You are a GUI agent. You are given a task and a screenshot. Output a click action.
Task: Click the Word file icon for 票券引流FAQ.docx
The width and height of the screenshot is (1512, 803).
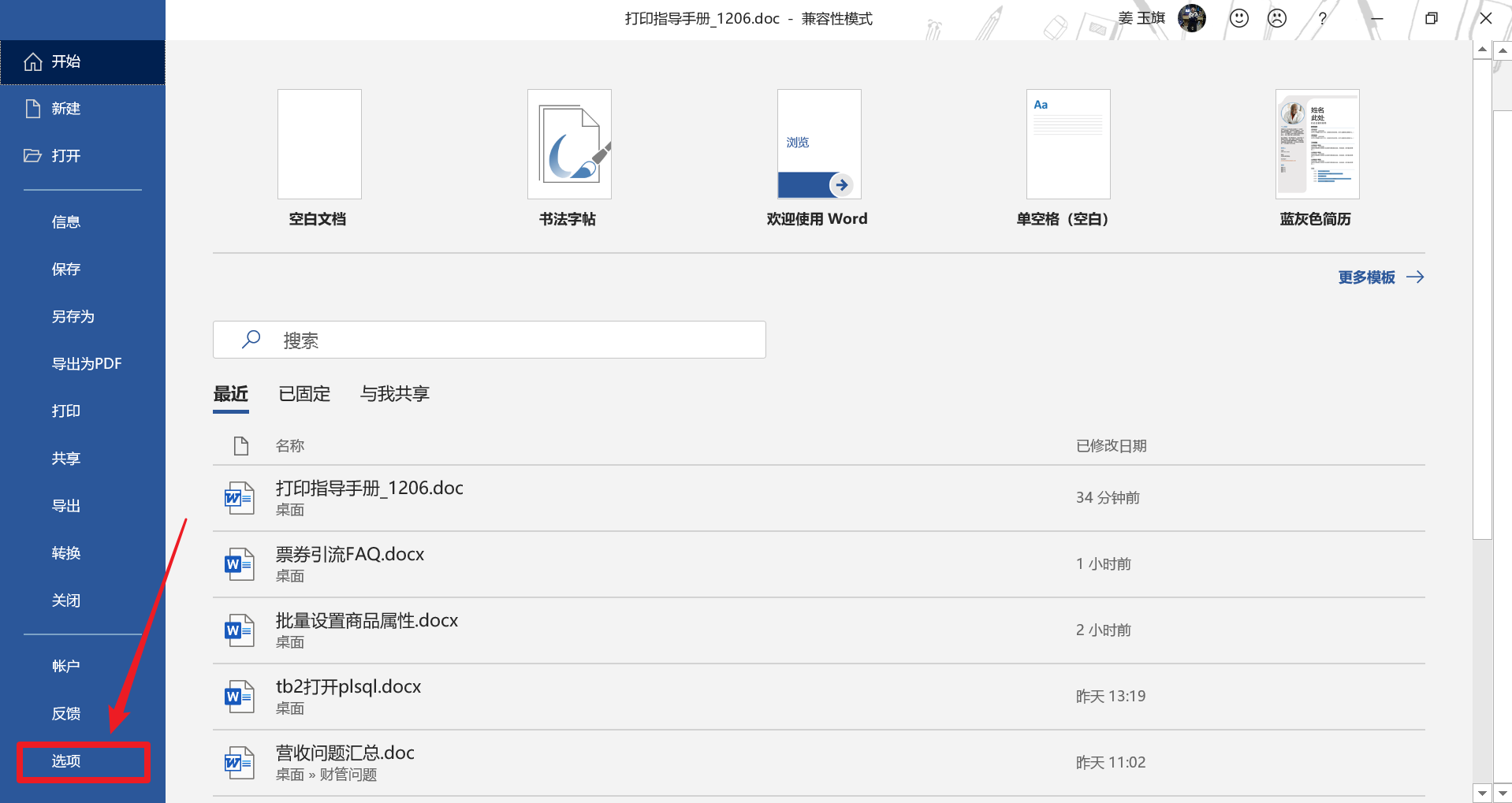tap(239, 564)
